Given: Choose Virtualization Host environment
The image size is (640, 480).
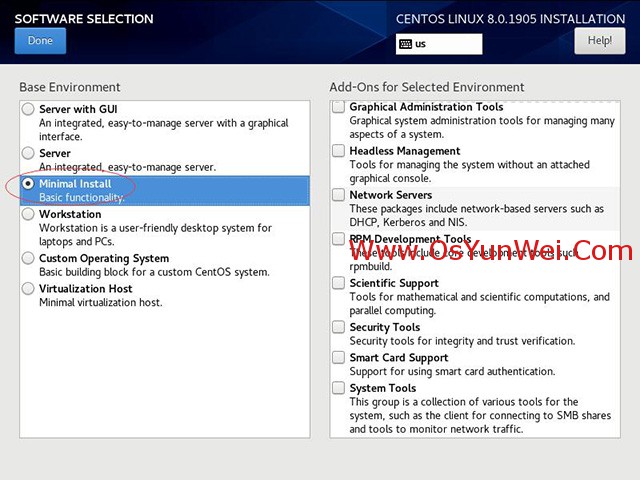Looking at the screenshot, I should (28, 289).
